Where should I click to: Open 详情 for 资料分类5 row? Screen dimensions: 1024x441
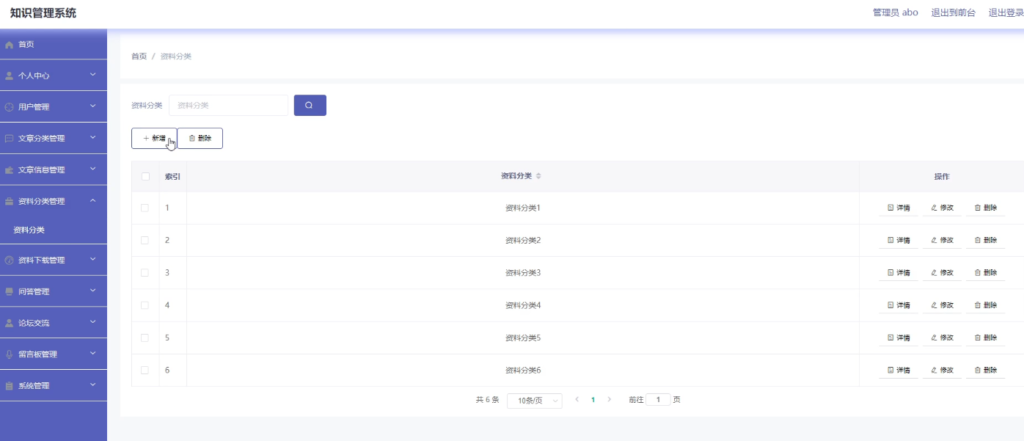pos(899,338)
